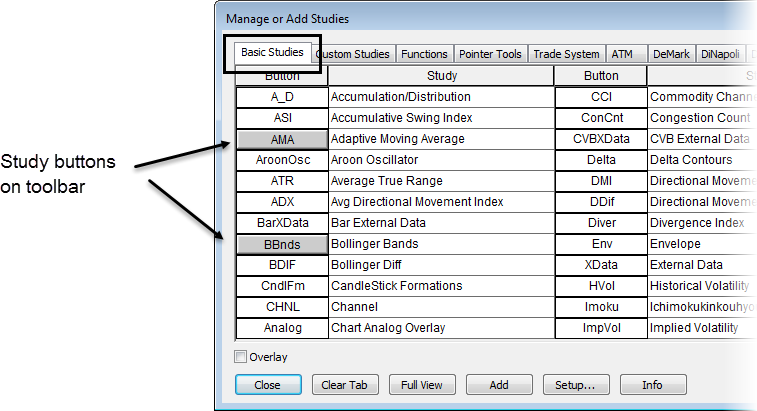Open the Functions tab

(x=425, y=54)
